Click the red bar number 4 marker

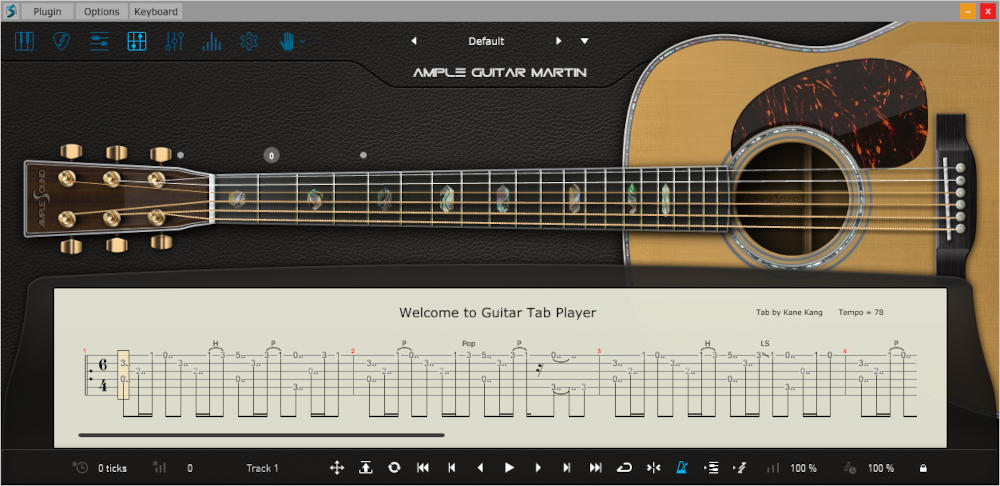coord(844,351)
